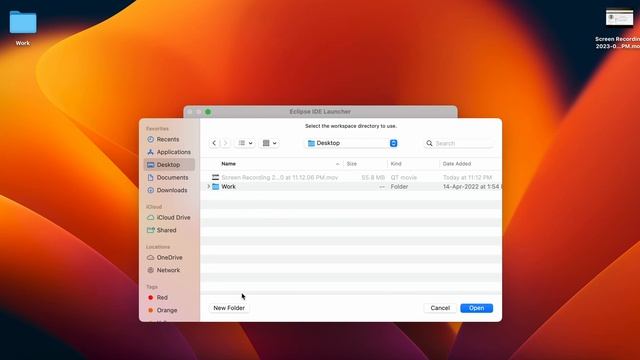Go back with the left chevron
Viewport: 640px width, 360px height.
click(214, 143)
